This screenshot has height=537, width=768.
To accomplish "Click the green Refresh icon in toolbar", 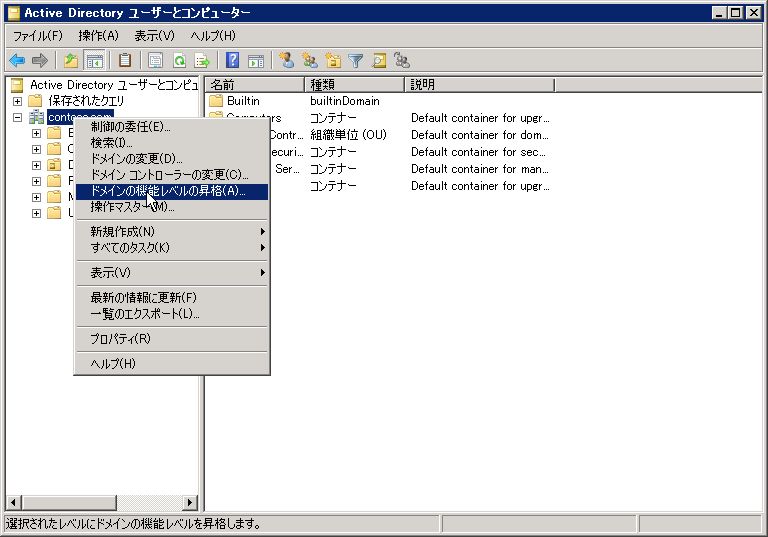I will [179, 61].
